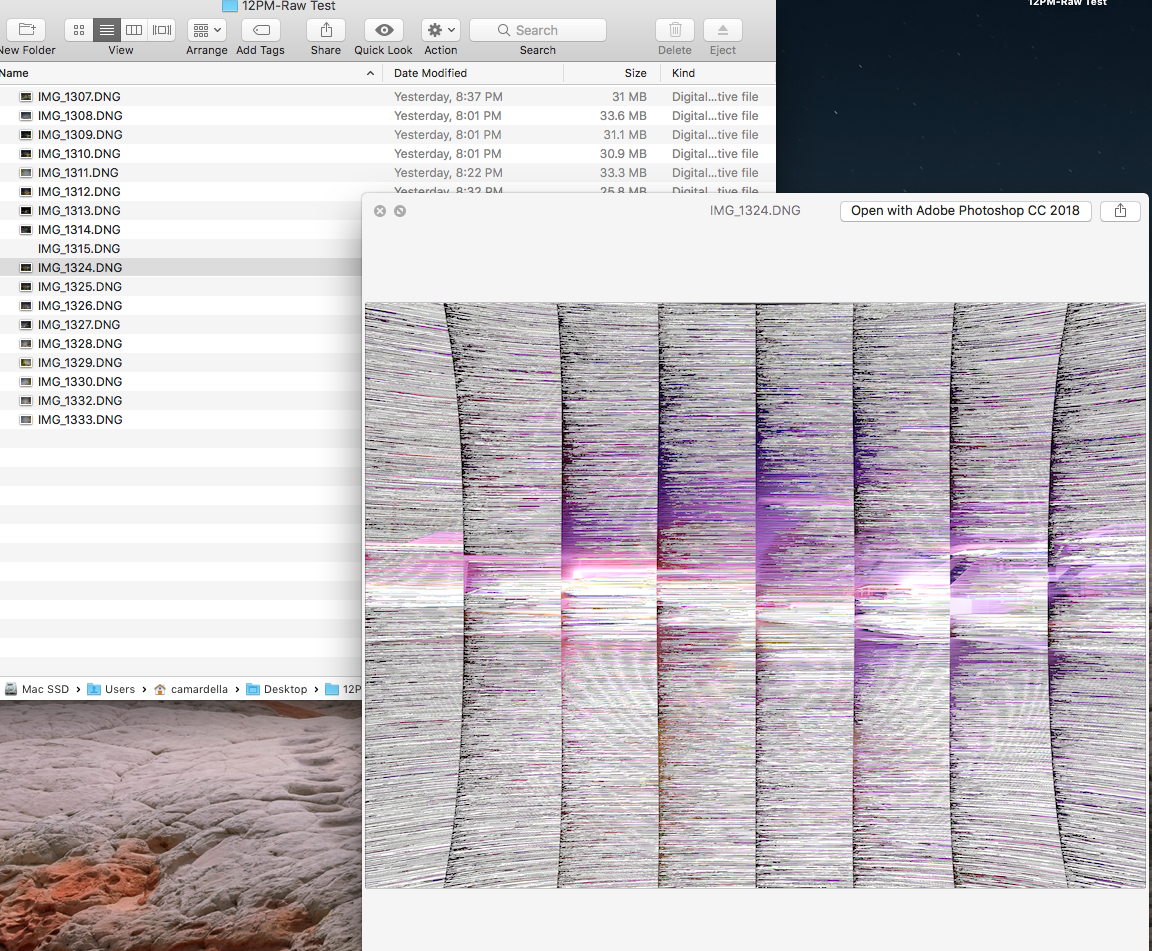Open the Action gear dropdown
This screenshot has height=951, width=1152.
(x=441, y=30)
